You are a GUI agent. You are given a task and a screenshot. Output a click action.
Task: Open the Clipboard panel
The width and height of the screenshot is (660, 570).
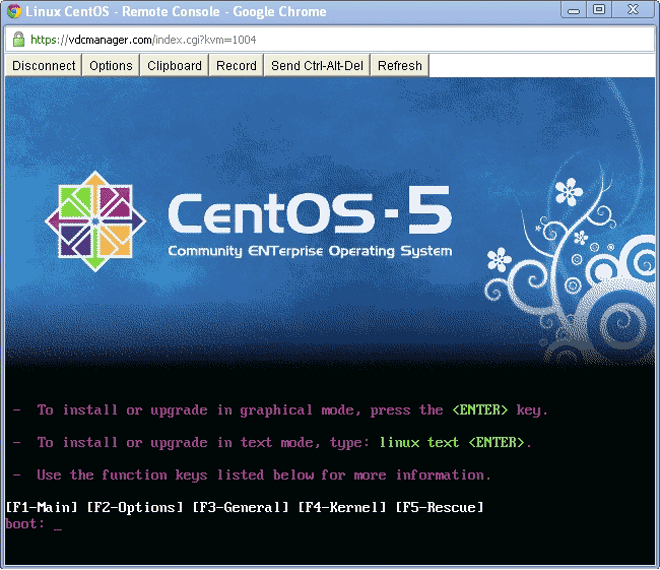pyautogui.click(x=174, y=66)
